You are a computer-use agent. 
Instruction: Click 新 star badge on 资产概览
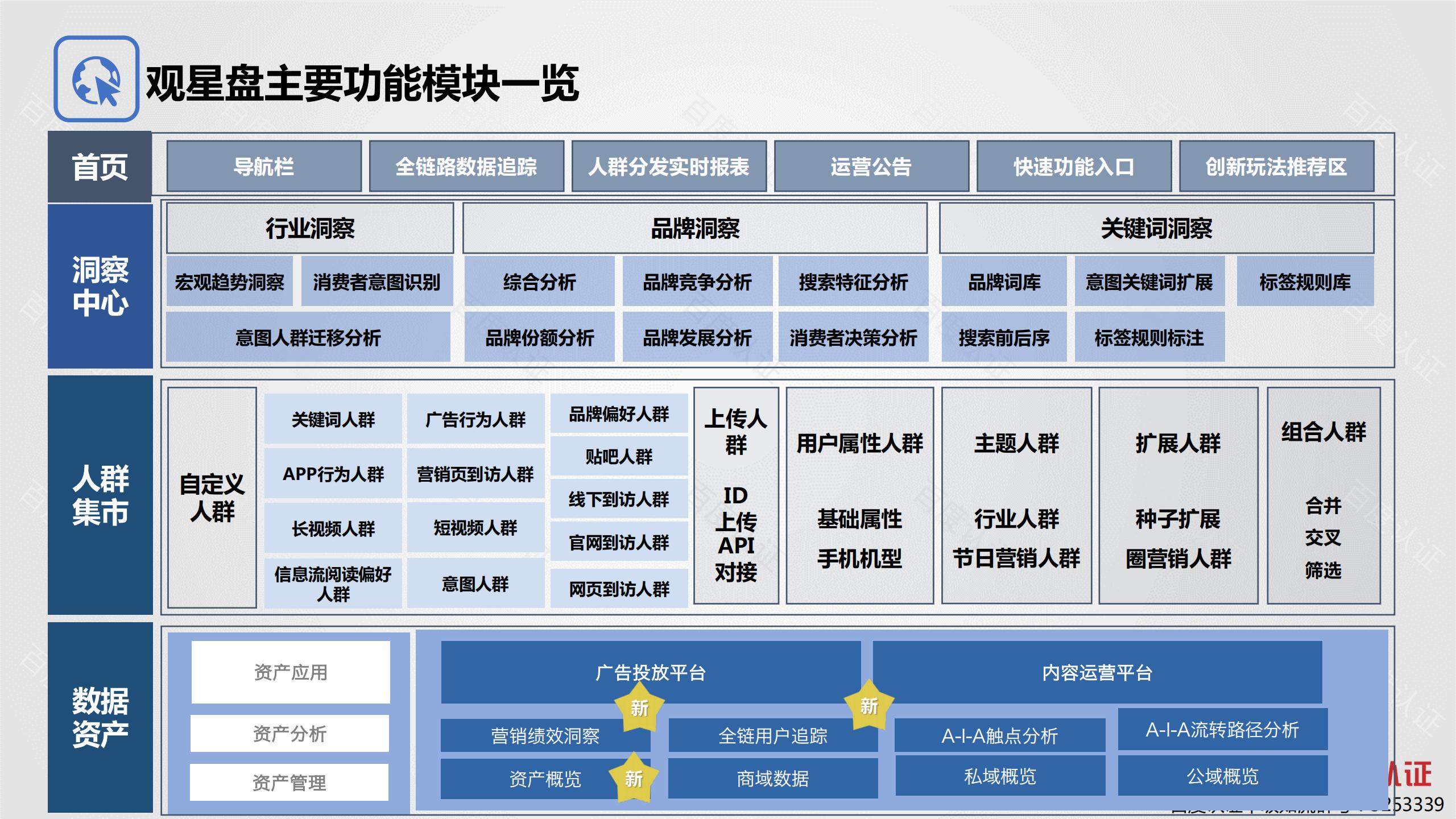634,777
